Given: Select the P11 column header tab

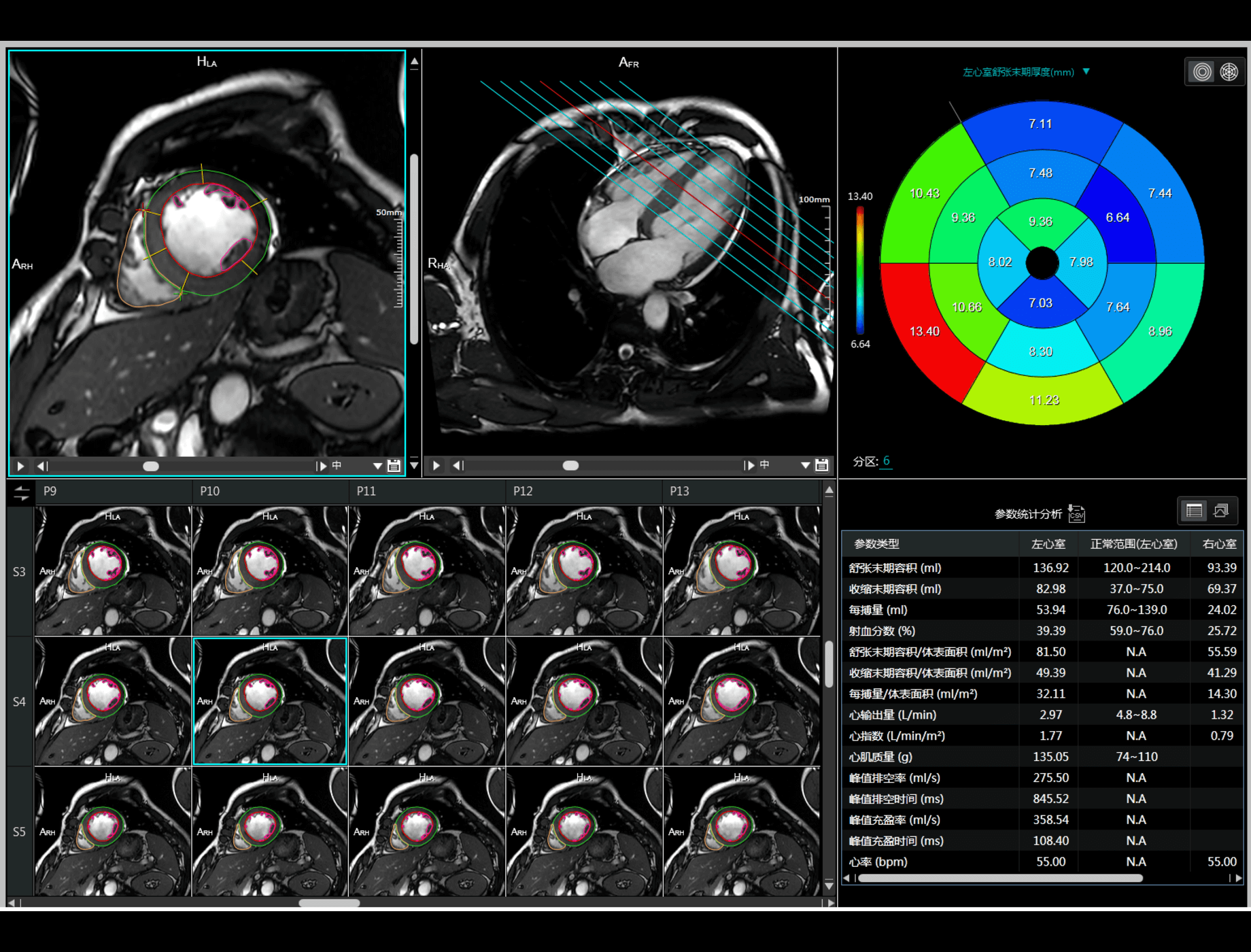Looking at the screenshot, I should pos(366,491).
